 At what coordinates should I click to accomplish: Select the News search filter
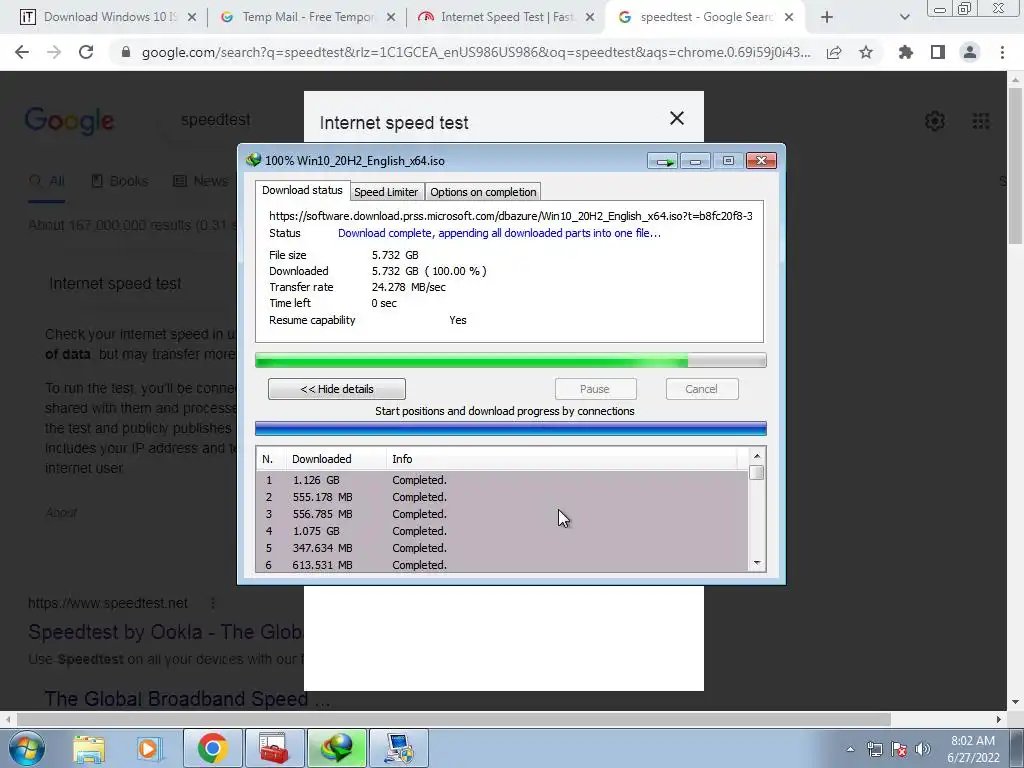200,181
